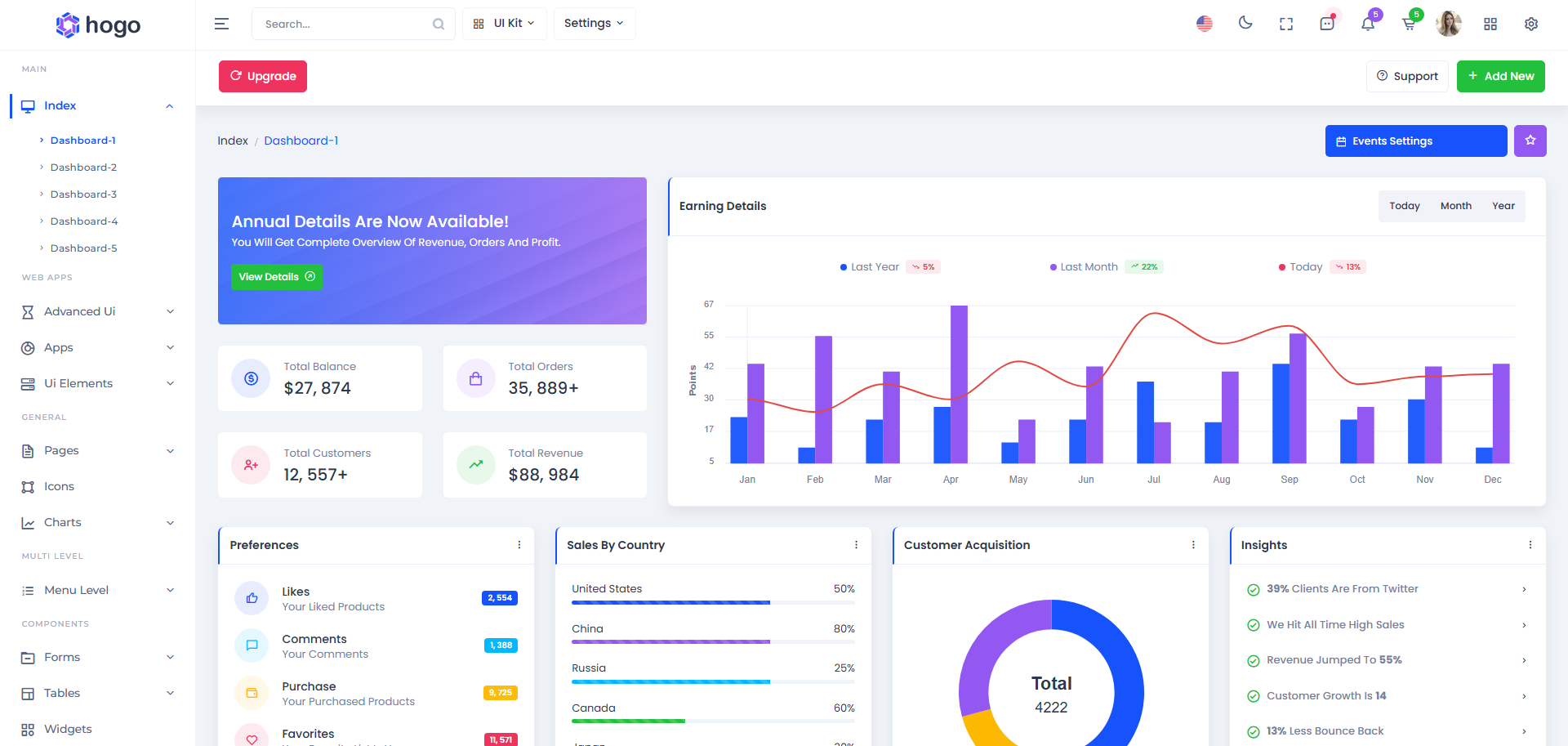Open Sales By Country options menu
The width and height of the screenshot is (1568, 746).
pyautogui.click(x=856, y=545)
